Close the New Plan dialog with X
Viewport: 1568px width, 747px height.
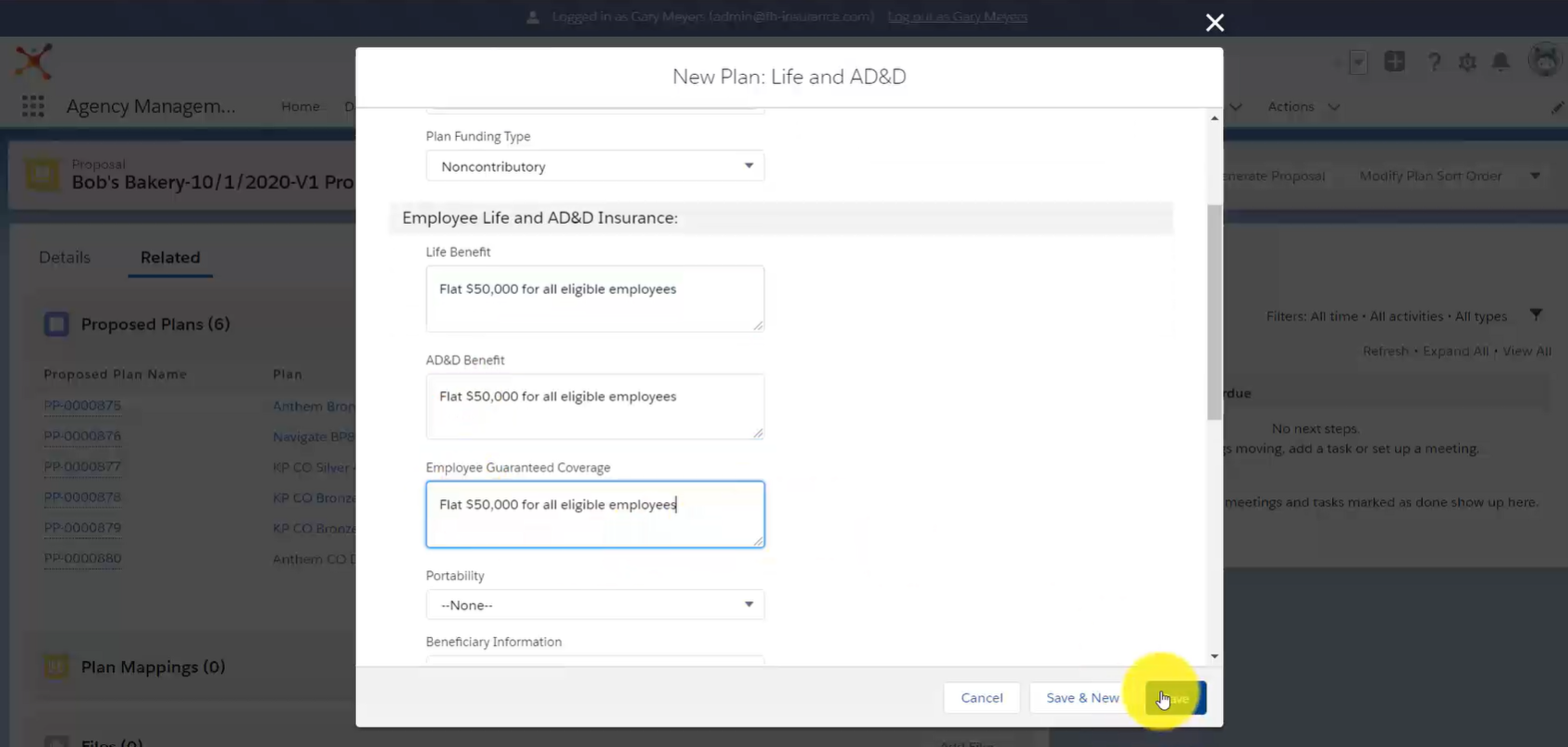pyautogui.click(x=1215, y=22)
